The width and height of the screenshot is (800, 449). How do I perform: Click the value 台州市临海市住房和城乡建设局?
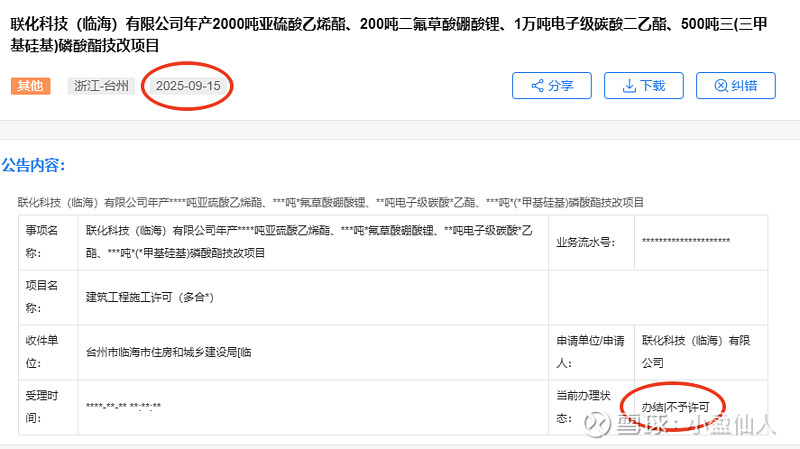tap(168, 352)
